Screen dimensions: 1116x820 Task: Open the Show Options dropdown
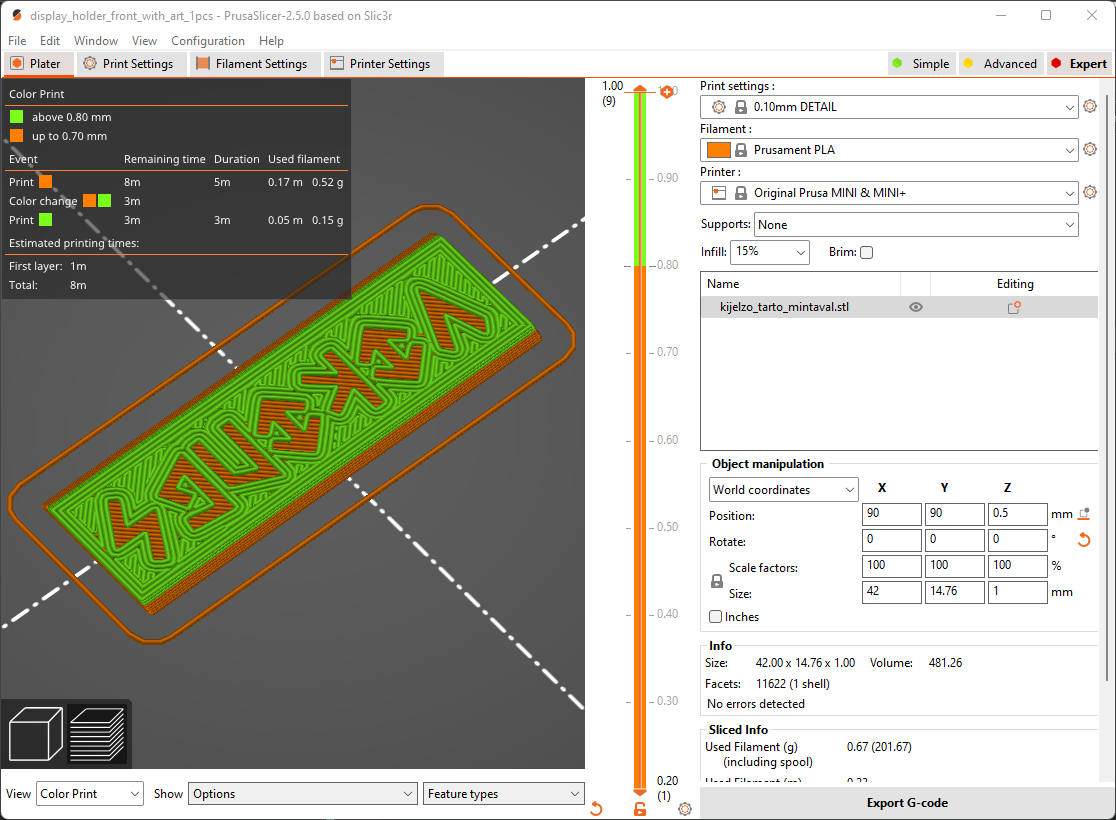[x=302, y=794]
